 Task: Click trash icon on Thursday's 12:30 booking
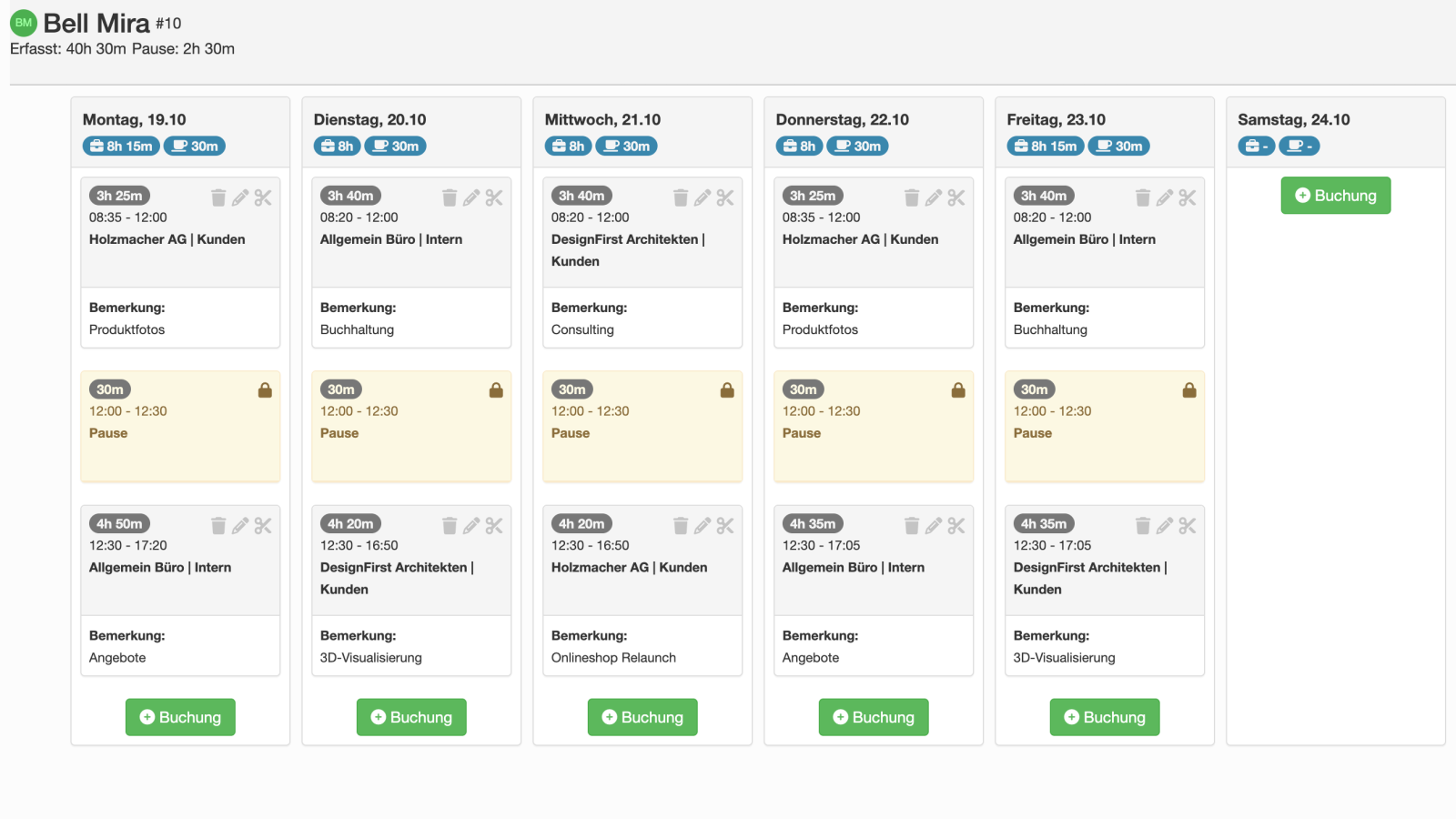coord(912,525)
